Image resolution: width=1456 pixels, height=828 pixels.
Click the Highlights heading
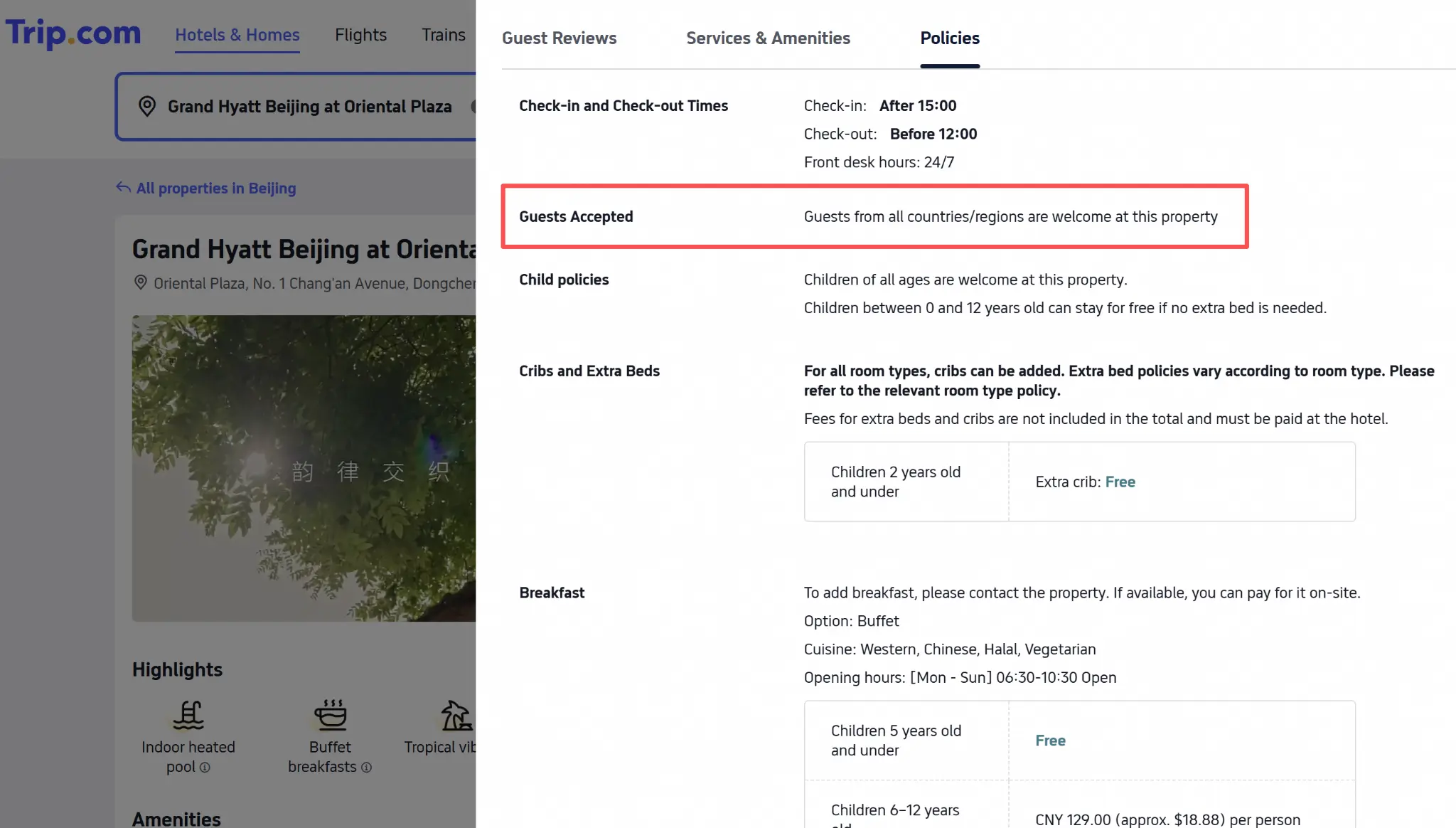point(177,669)
